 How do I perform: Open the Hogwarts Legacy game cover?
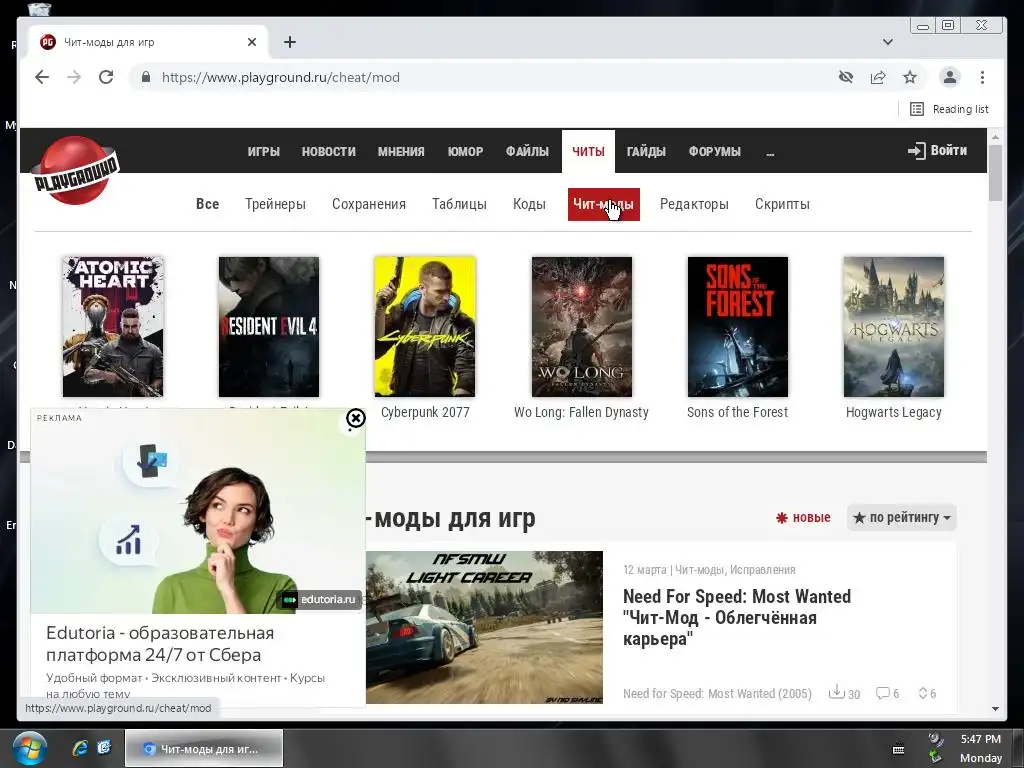click(894, 327)
